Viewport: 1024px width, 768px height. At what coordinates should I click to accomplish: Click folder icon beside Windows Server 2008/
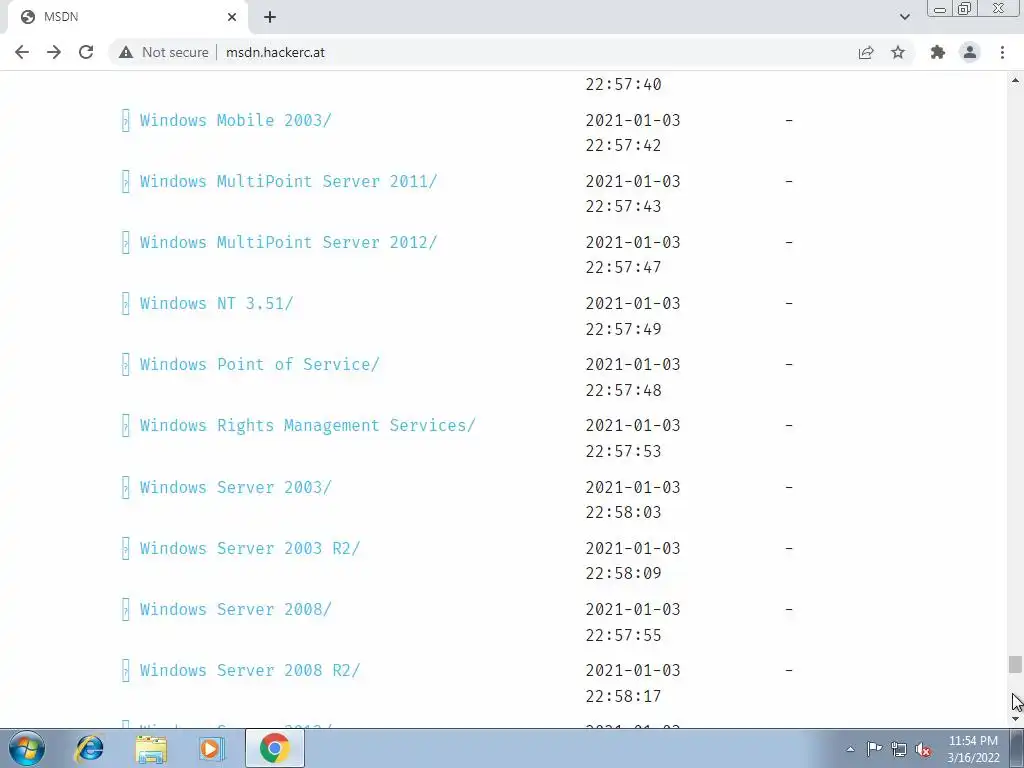click(x=125, y=609)
